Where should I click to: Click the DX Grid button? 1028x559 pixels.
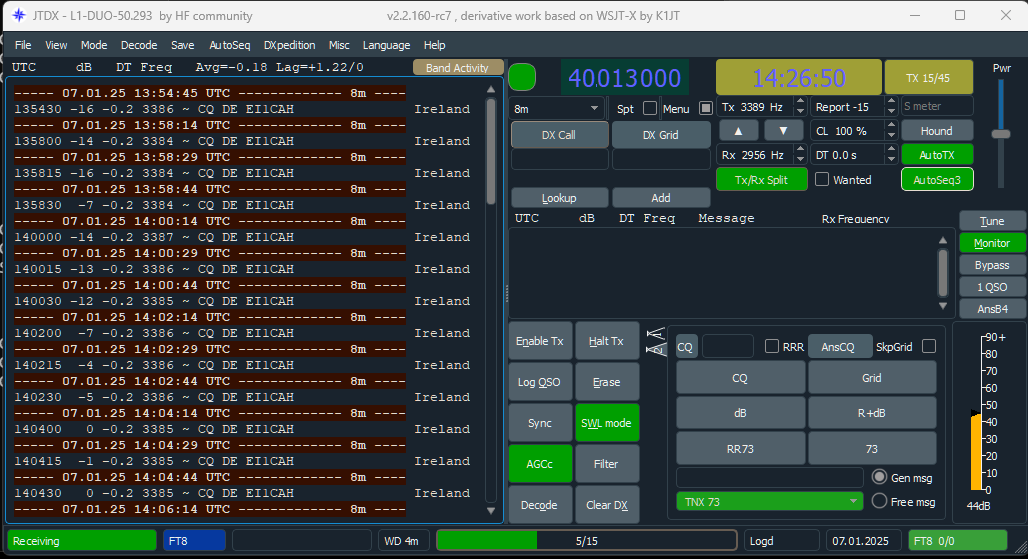pyautogui.click(x=660, y=135)
